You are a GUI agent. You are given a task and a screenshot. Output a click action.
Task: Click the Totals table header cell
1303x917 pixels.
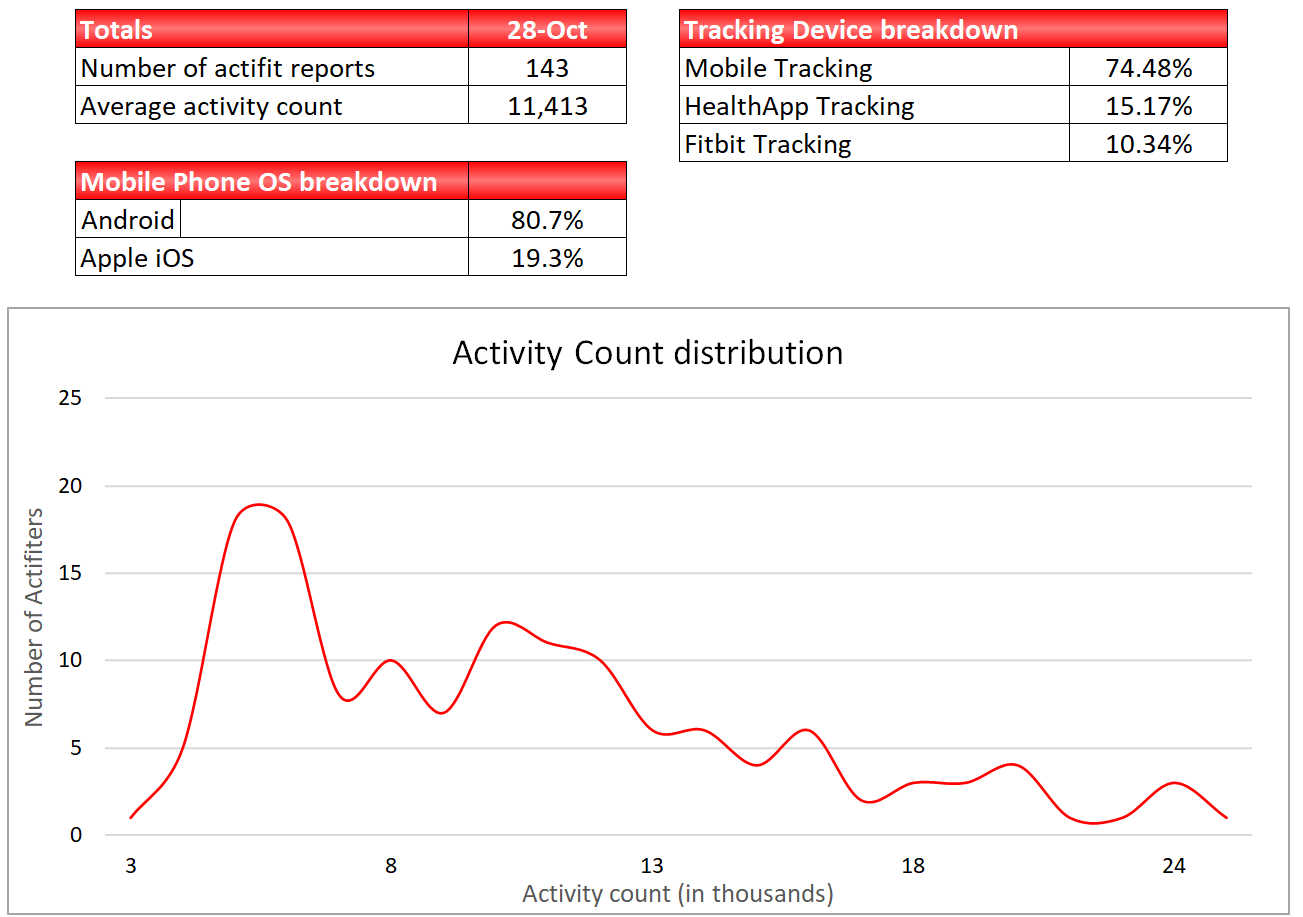[x=271, y=29]
